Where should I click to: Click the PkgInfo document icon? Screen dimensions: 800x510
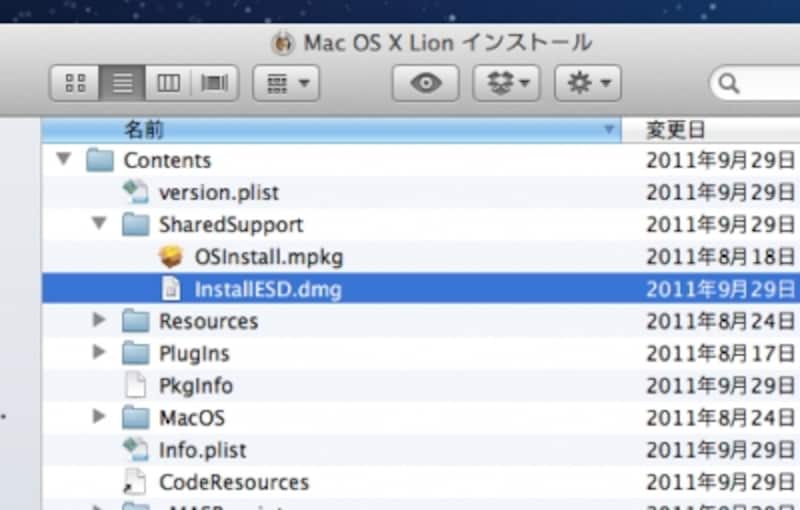pyautogui.click(x=136, y=385)
